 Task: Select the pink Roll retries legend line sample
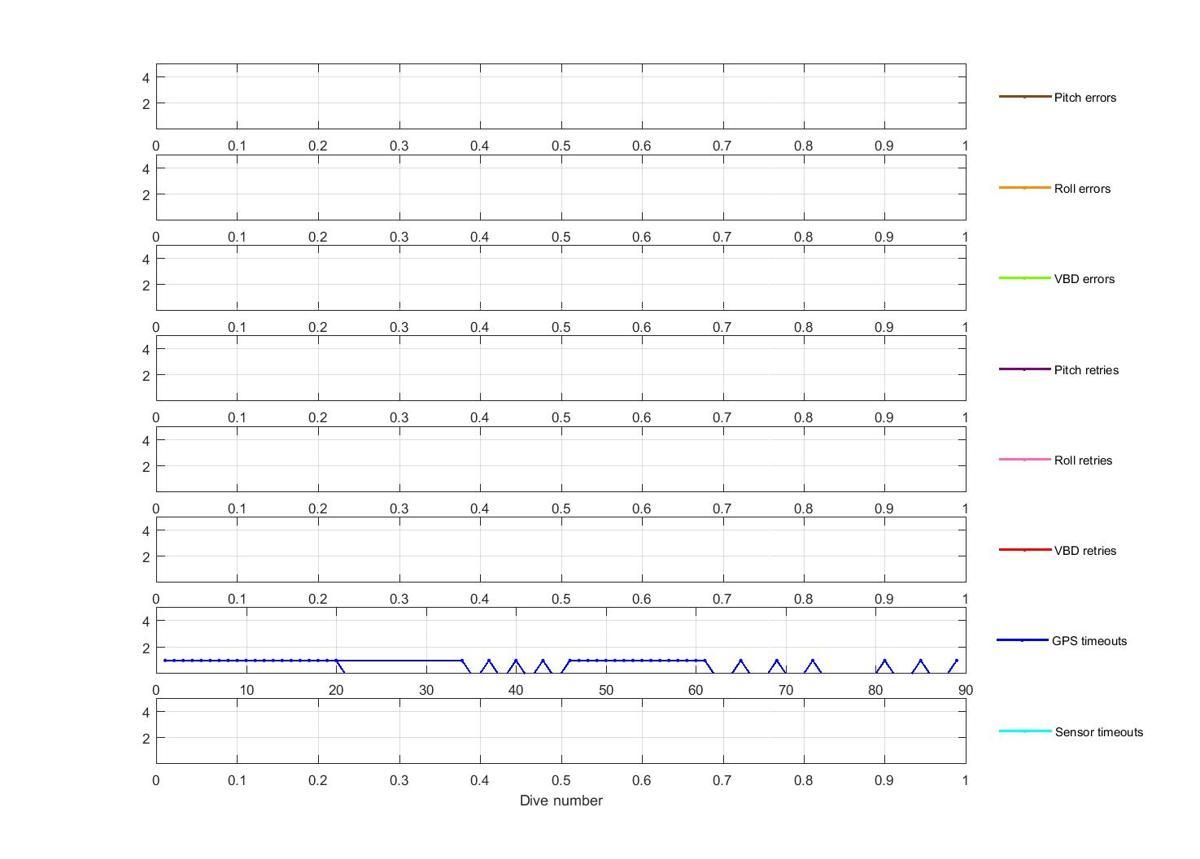[1025, 460]
